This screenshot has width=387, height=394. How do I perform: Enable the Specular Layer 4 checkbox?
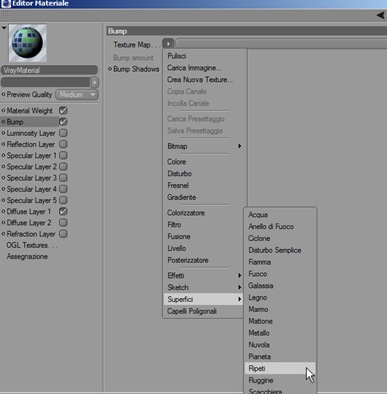click(x=63, y=189)
